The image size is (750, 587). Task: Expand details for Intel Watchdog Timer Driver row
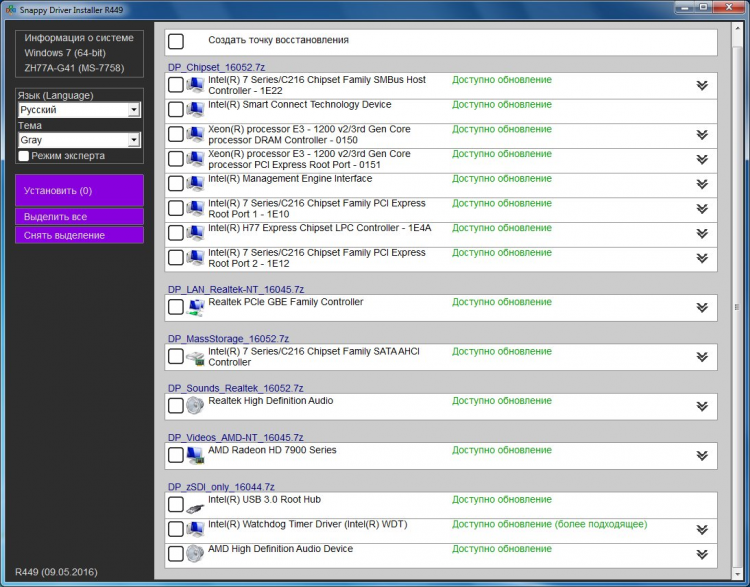[702, 530]
